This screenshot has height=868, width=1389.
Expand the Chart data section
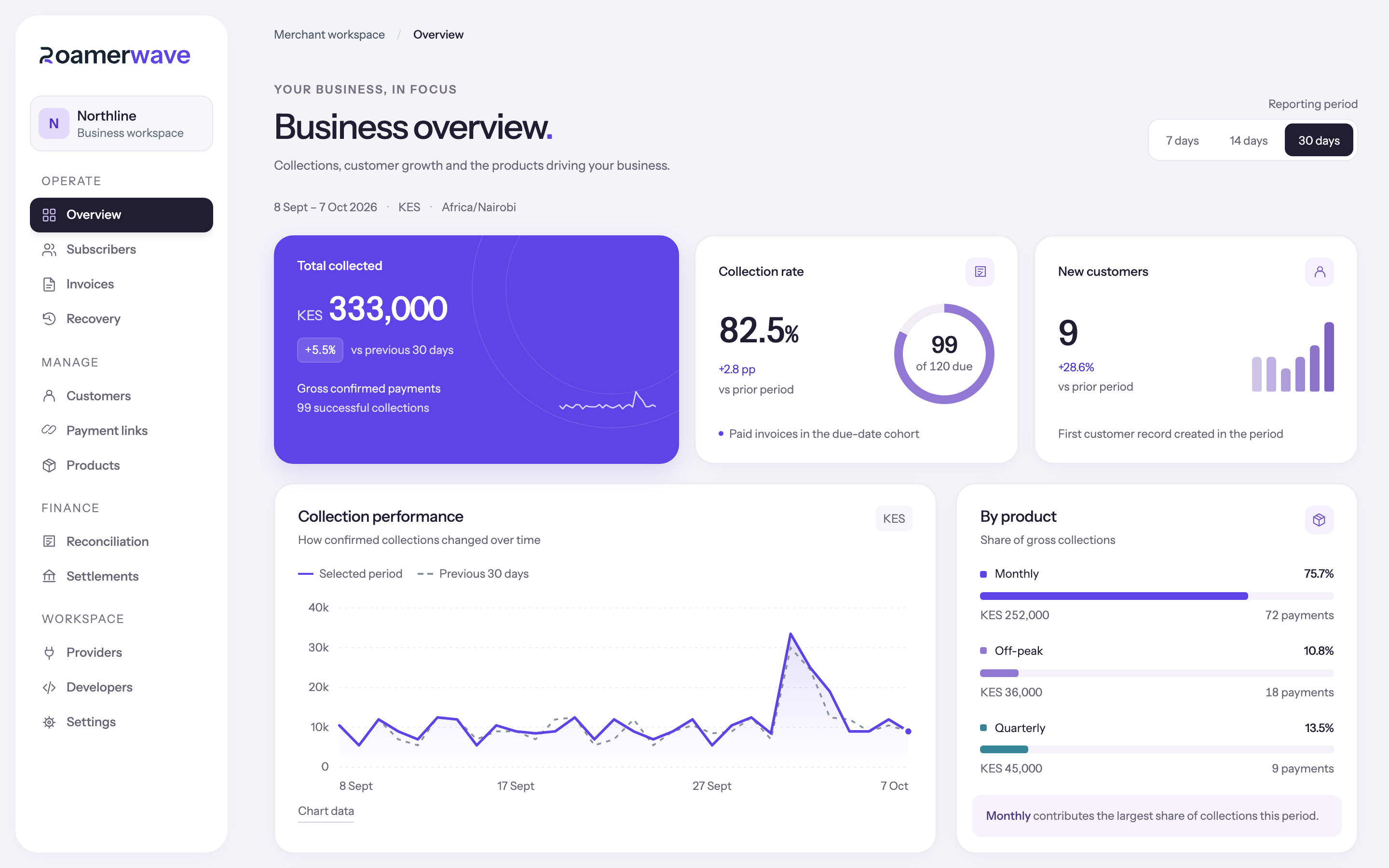(x=326, y=811)
